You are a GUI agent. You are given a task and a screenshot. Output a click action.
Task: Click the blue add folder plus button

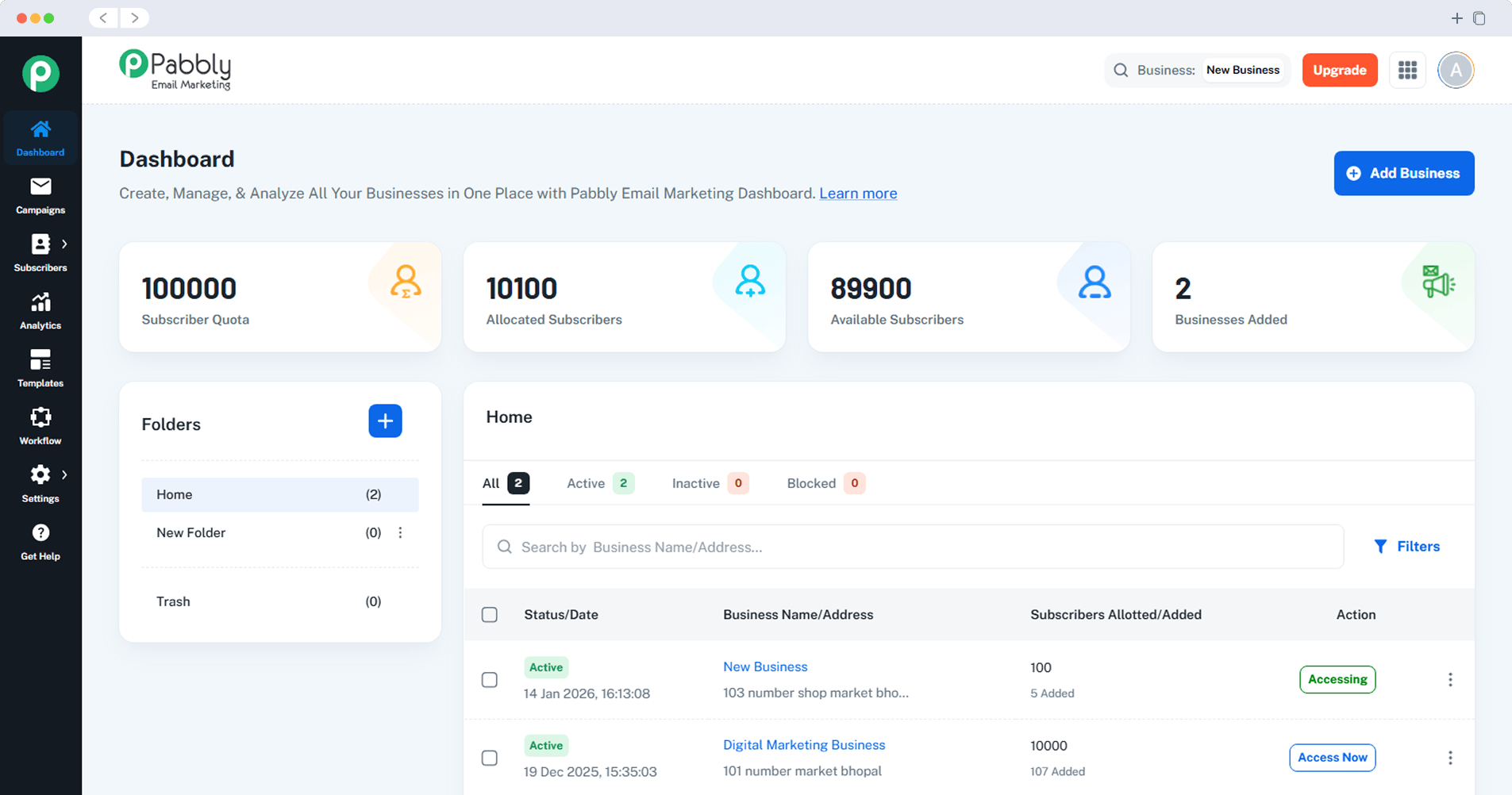(x=385, y=421)
